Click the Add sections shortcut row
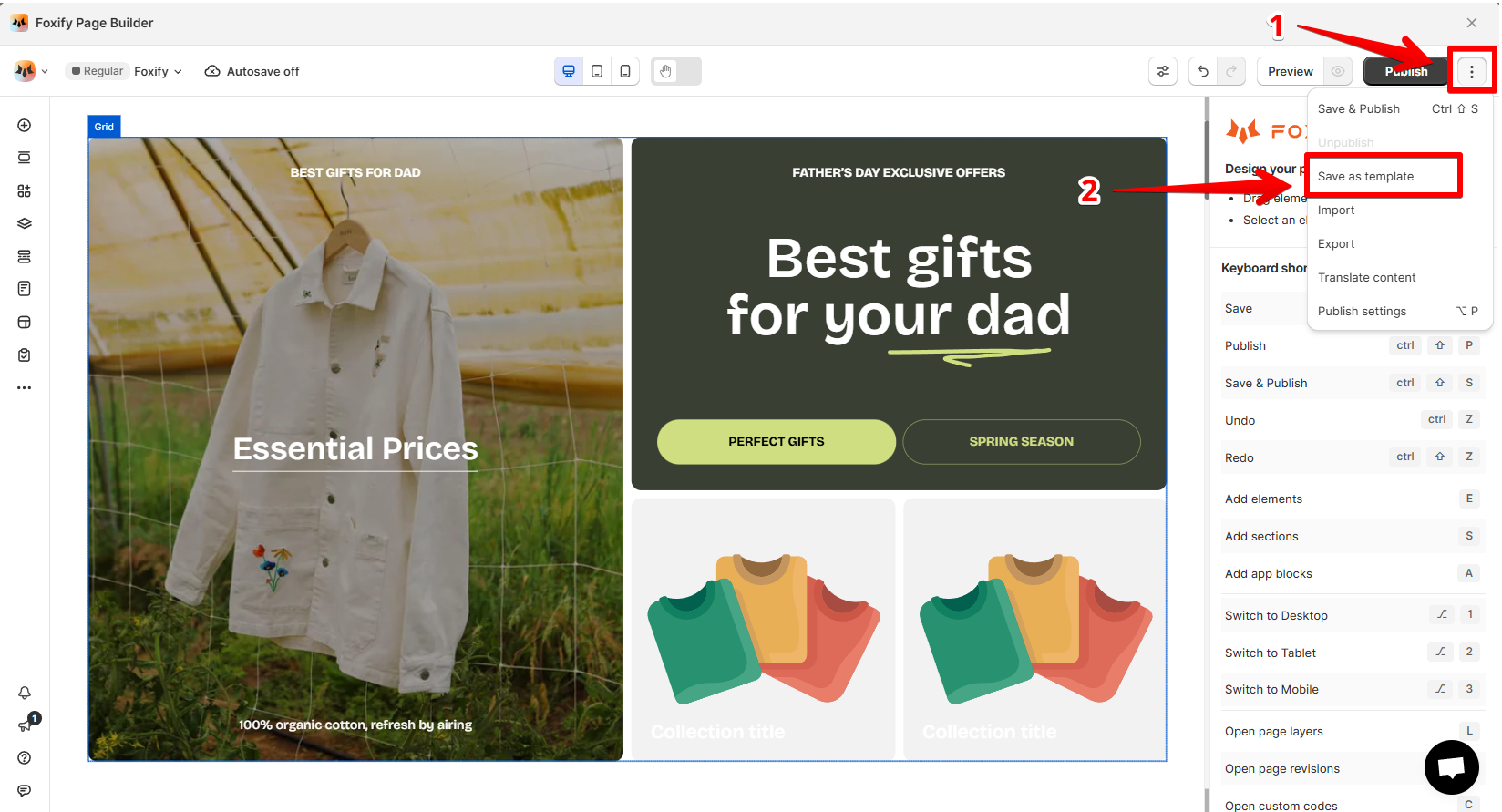 click(x=1353, y=536)
